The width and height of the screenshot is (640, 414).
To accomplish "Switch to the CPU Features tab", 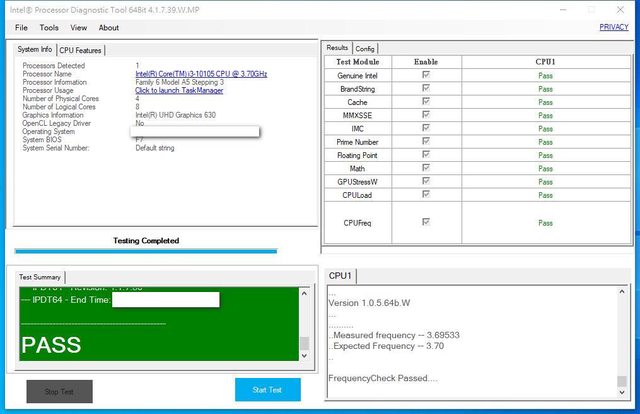I will (x=80, y=50).
